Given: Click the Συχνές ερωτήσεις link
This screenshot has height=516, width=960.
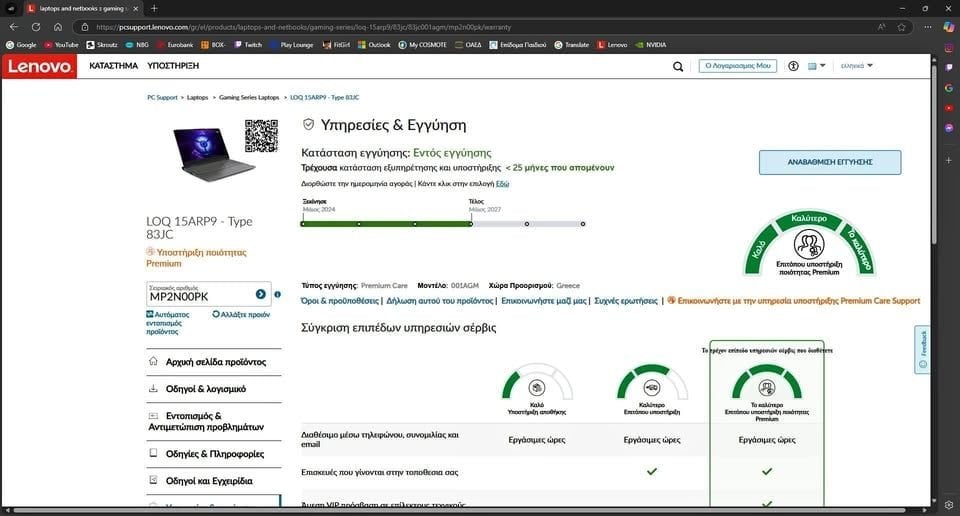Looking at the screenshot, I should (x=626, y=301).
